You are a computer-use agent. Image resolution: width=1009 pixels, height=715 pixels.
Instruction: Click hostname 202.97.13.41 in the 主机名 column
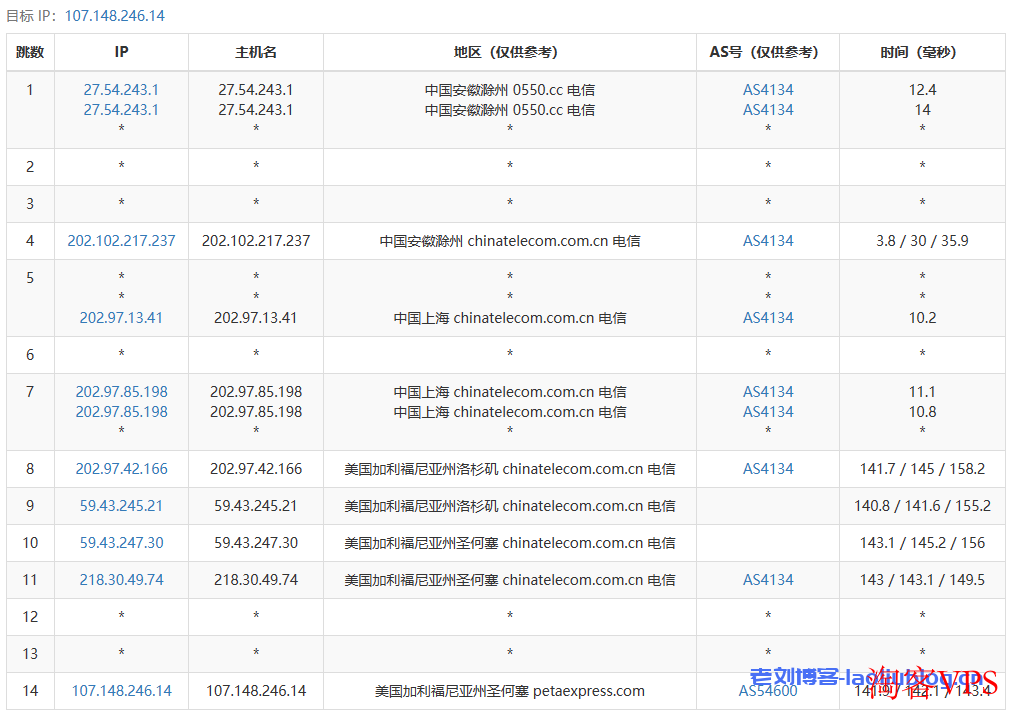click(x=255, y=317)
